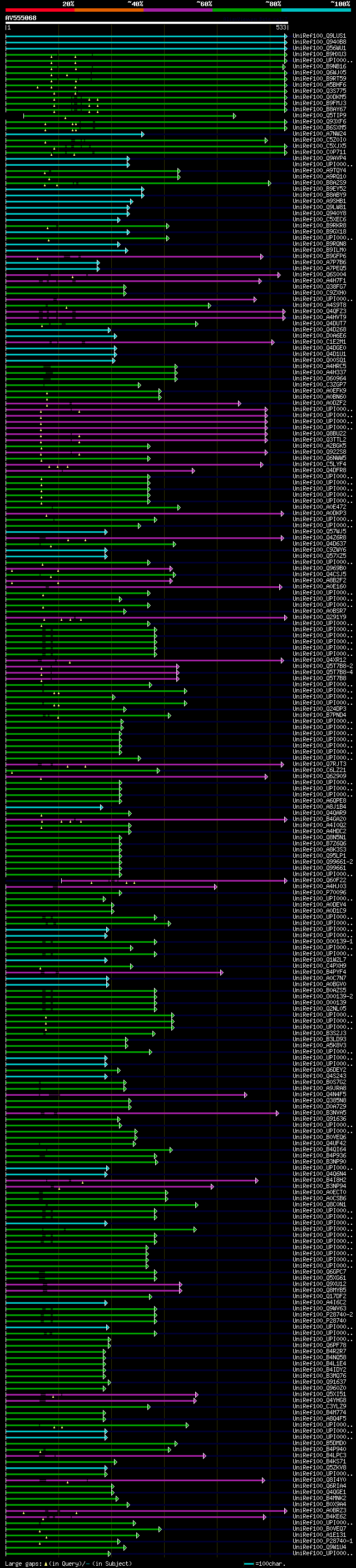Select hit UniRef100_B4GA20
The height and width of the screenshot is (1568, 356).
pyautogui.click(x=319, y=819)
